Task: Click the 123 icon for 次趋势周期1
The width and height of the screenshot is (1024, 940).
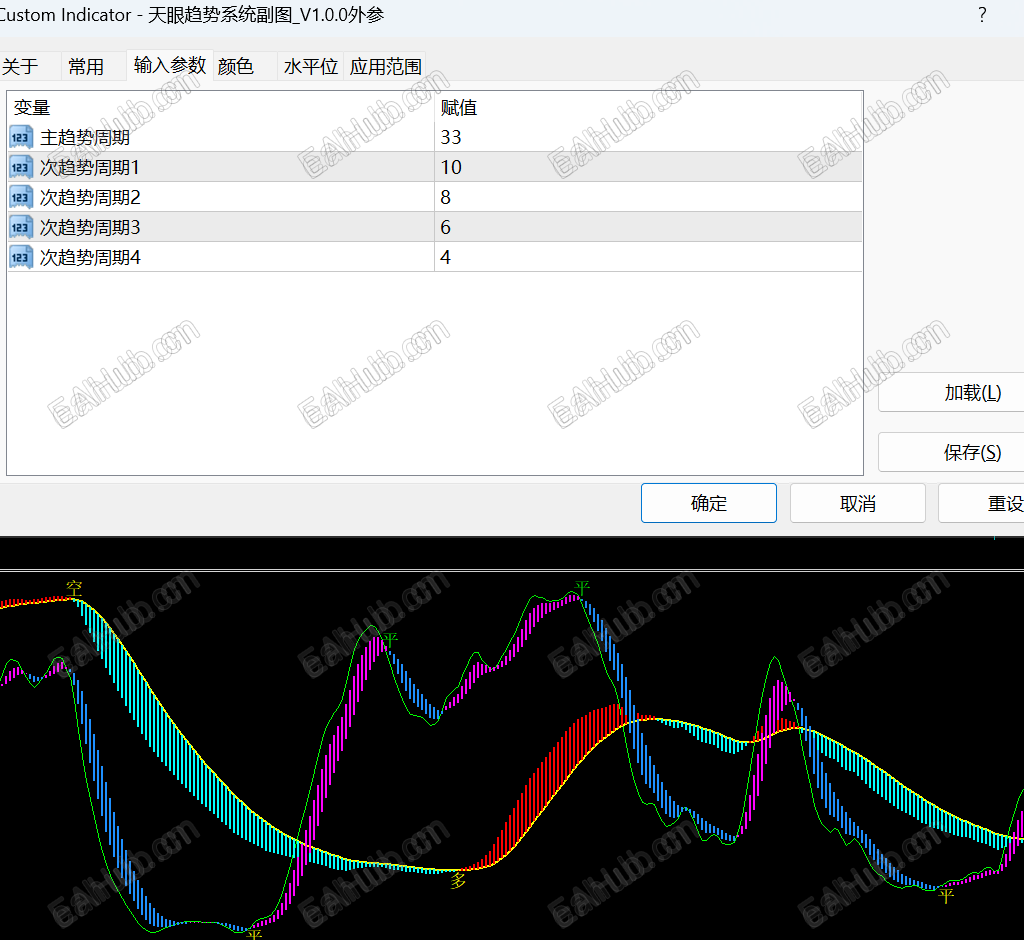Action: click(21, 167)
